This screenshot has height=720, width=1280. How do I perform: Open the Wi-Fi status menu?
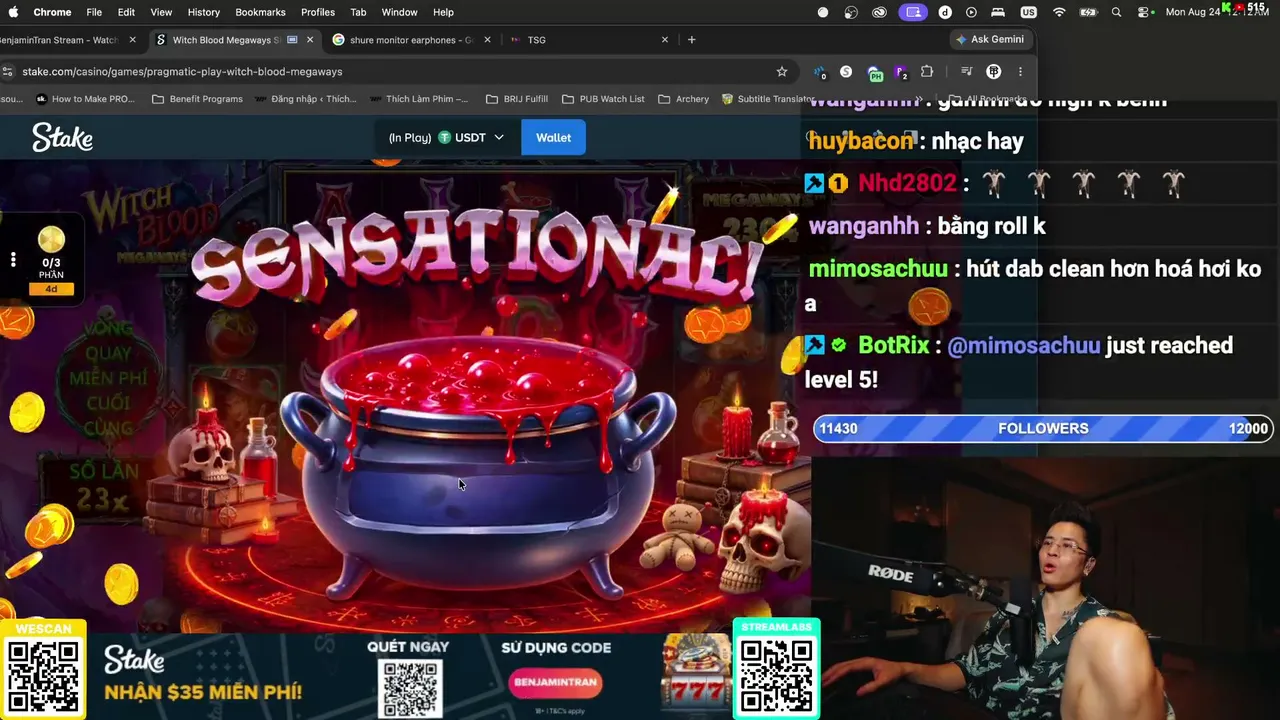pos(1059,12)
